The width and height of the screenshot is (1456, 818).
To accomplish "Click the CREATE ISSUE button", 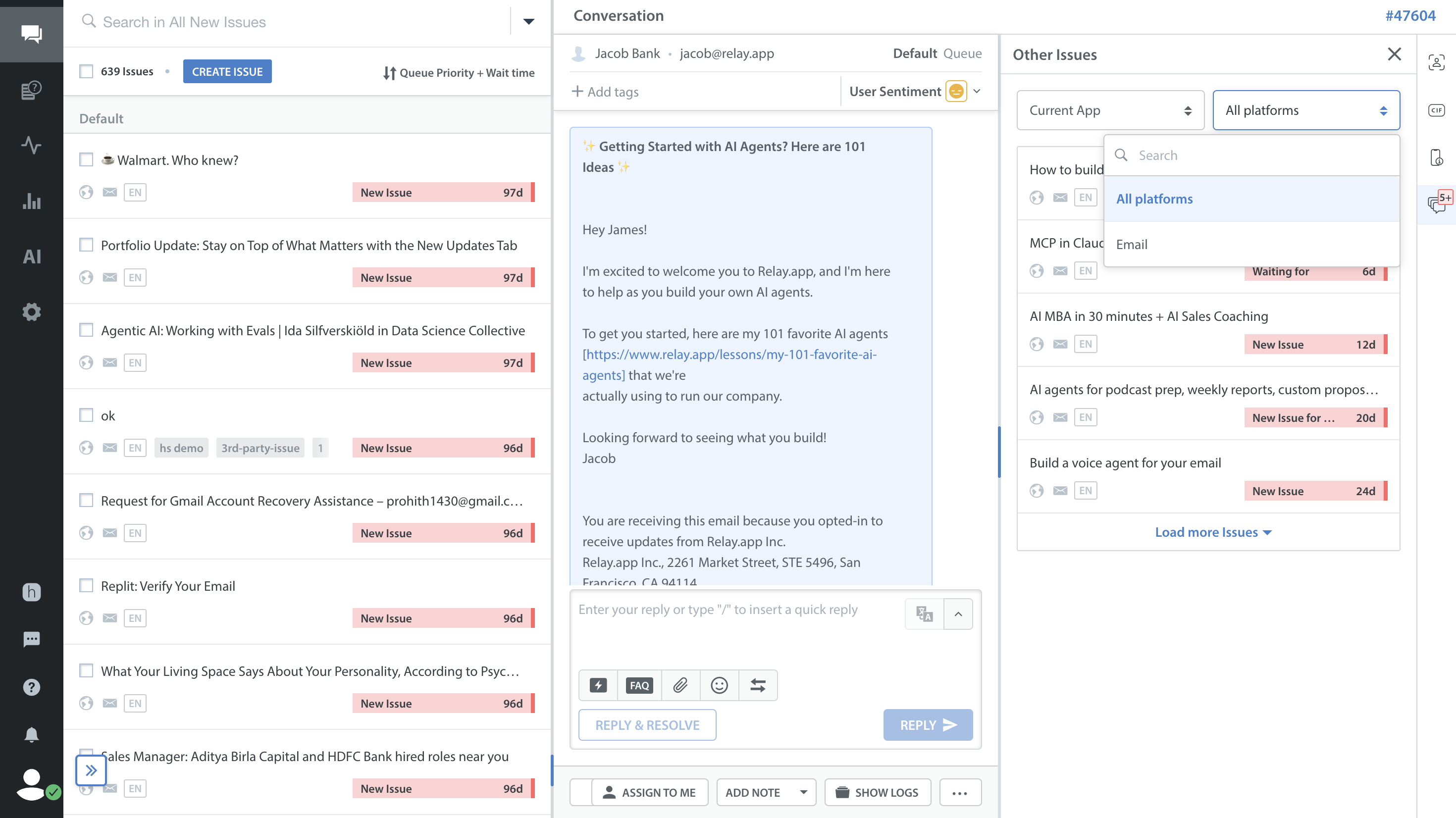I will pos(227,71).
